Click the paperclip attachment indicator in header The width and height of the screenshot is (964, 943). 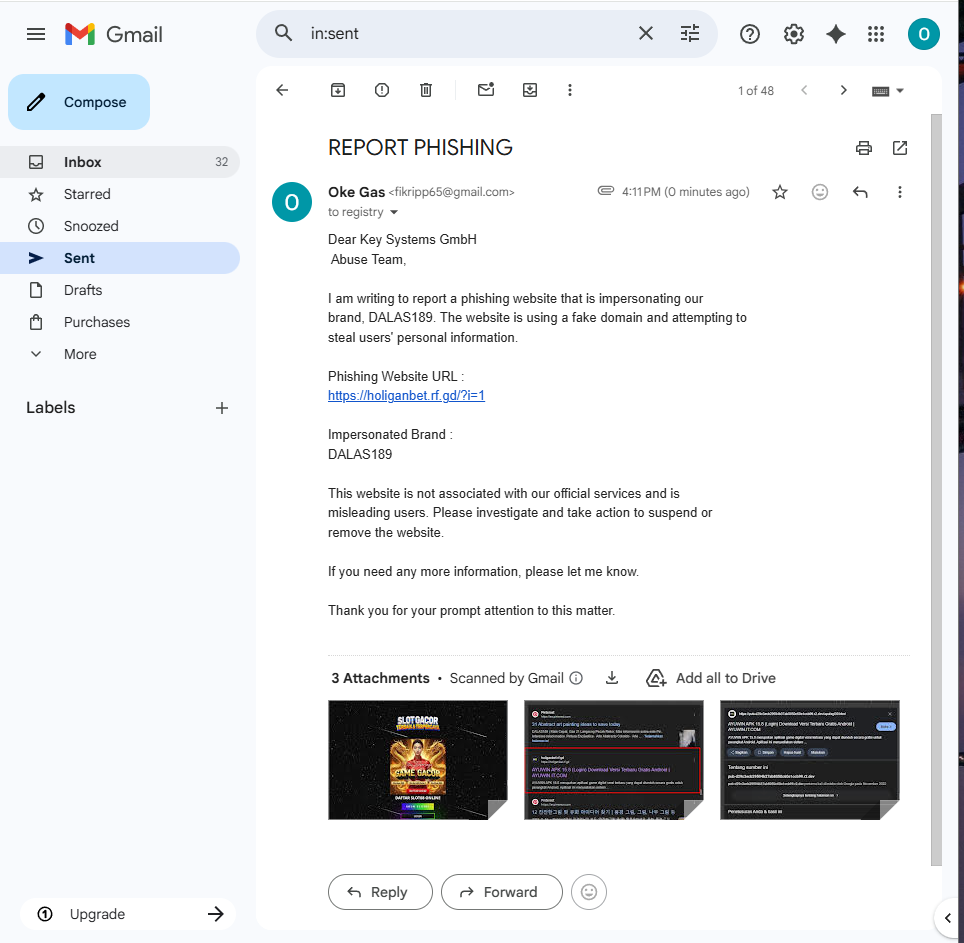pyautogui.click(x=606, y=191)
